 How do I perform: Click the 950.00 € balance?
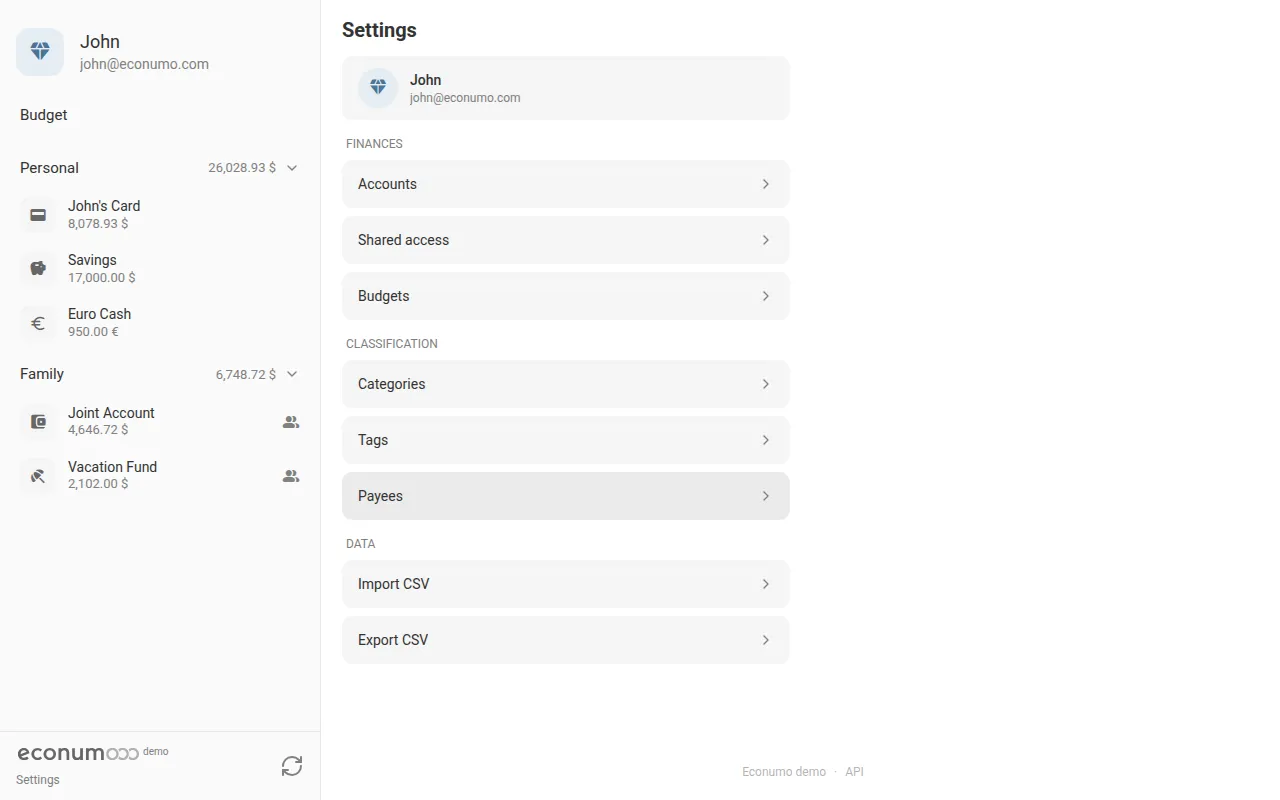(x=93, y=332)
